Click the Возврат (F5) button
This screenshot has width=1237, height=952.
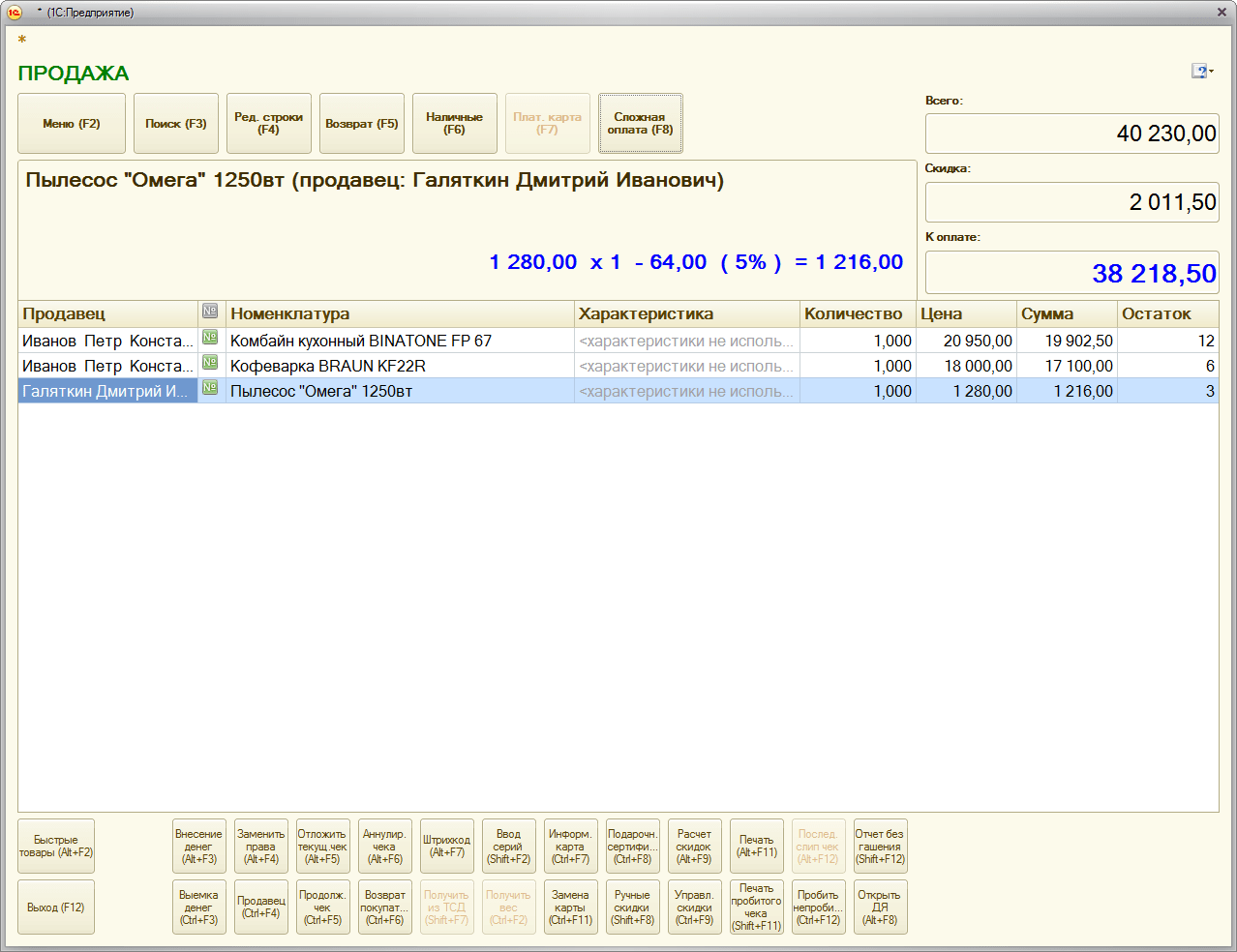tap(361, 124)
